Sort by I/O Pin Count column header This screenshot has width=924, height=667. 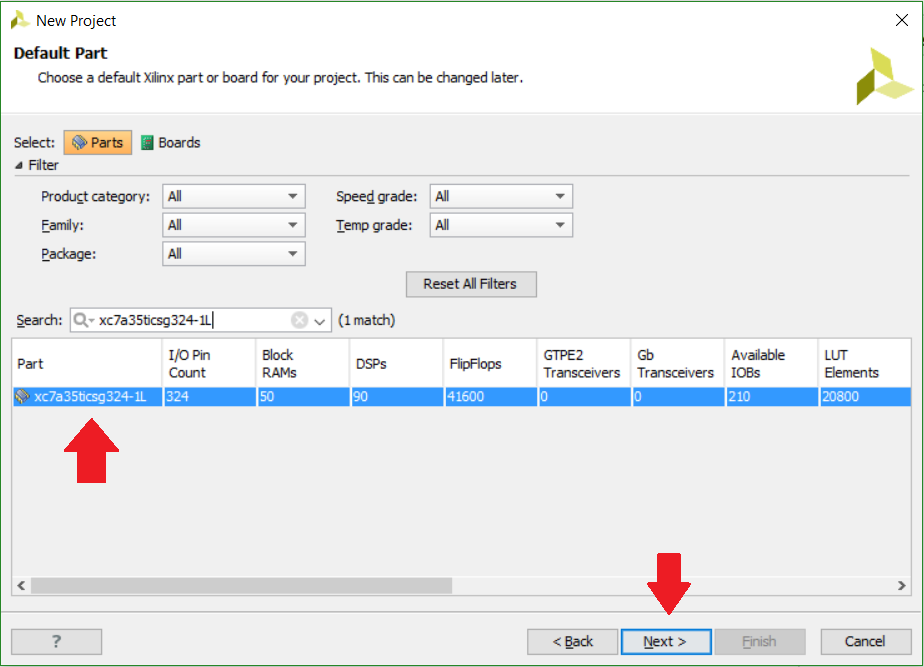point(209,364)
